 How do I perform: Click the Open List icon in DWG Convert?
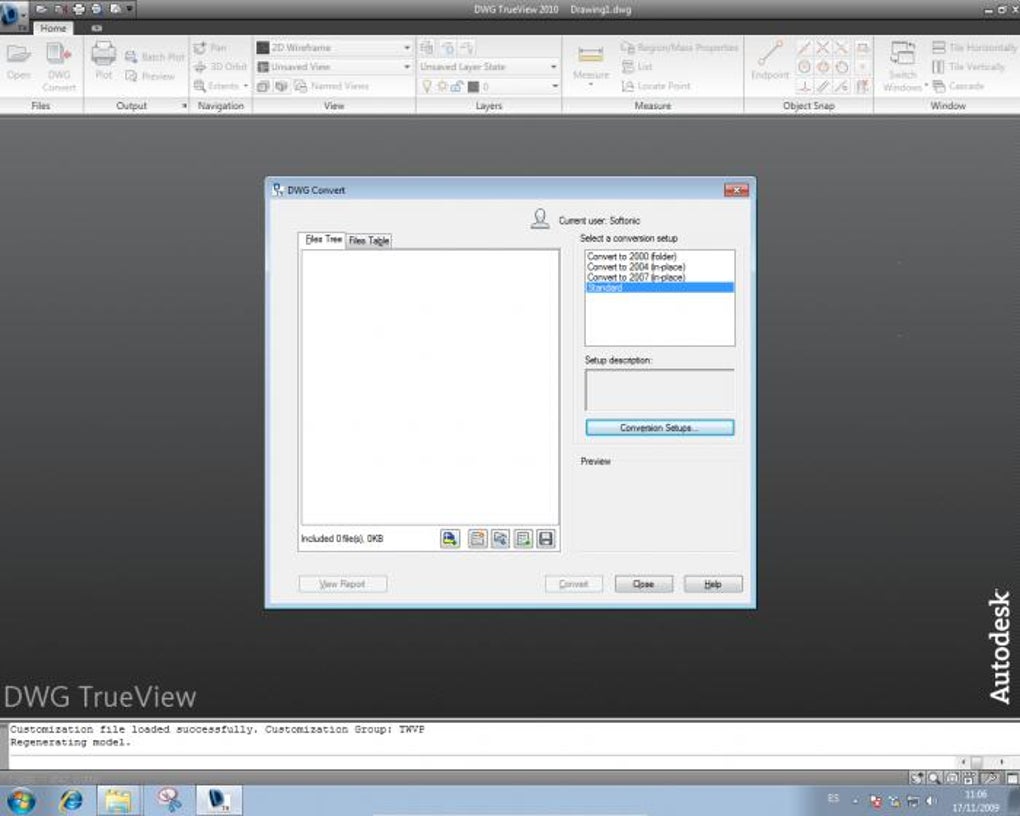tap(500, 538)
